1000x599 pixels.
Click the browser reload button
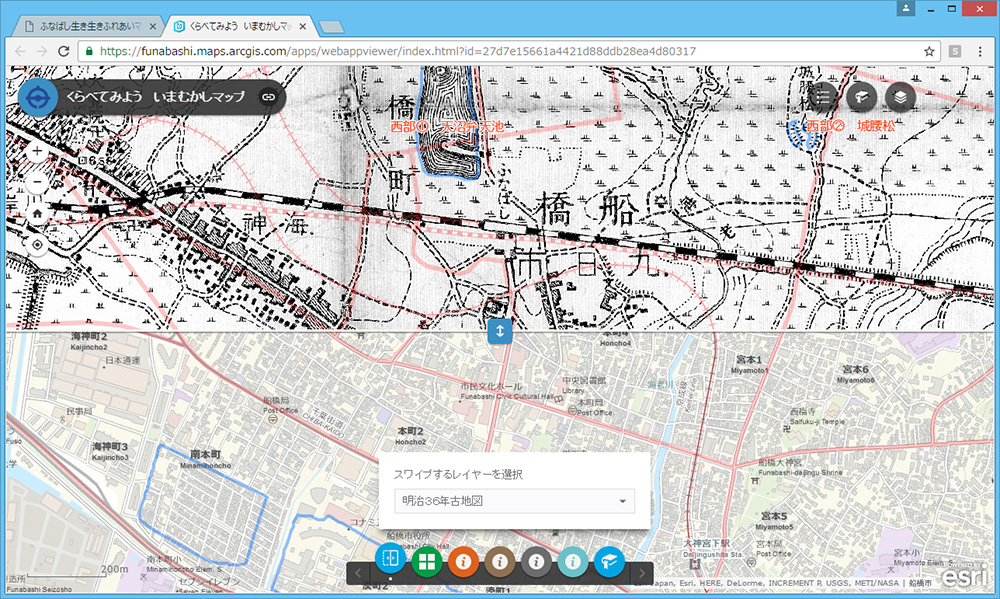[x=63, y=50]
